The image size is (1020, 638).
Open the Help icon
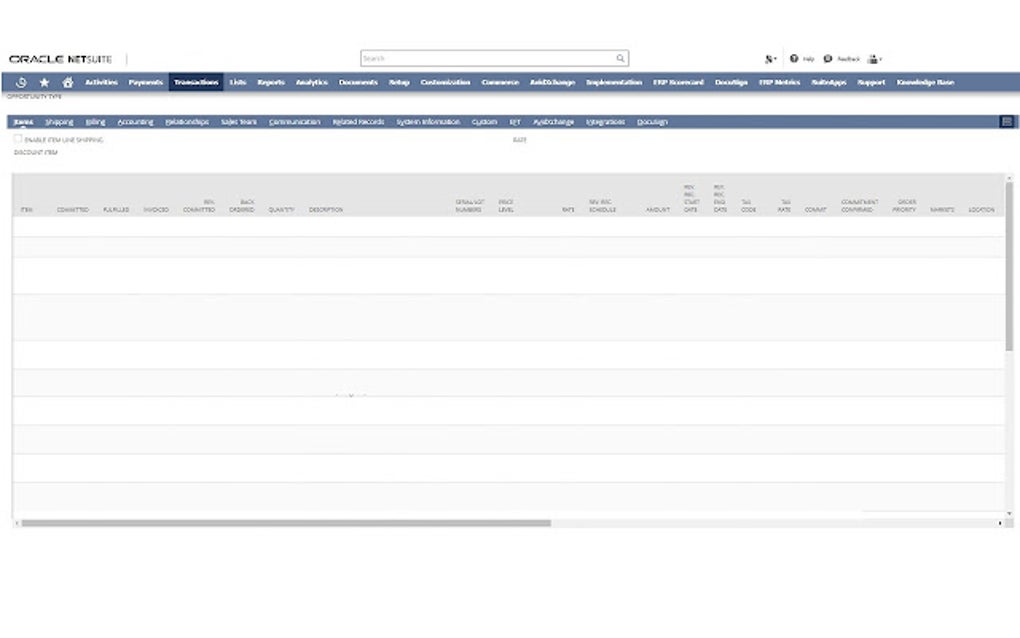pyautogui.click(x=794, y=59)
